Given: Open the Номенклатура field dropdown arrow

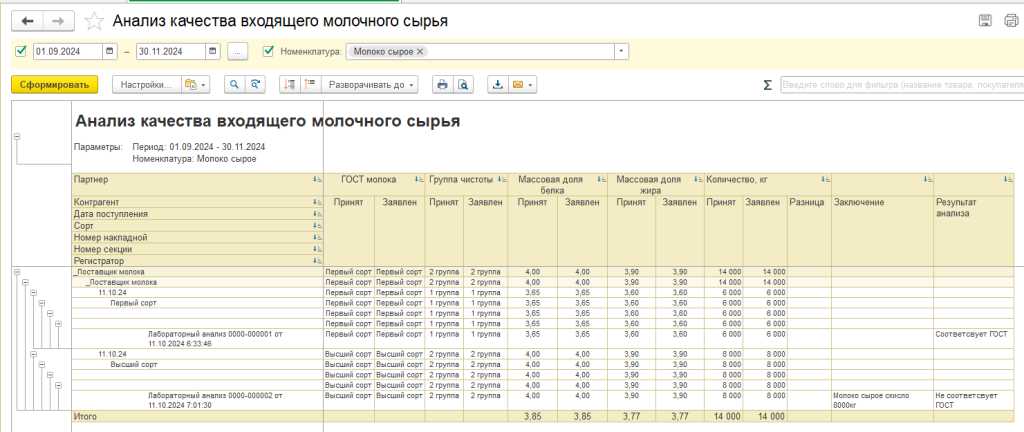Looking at the screenshot, I should (622, 51).
